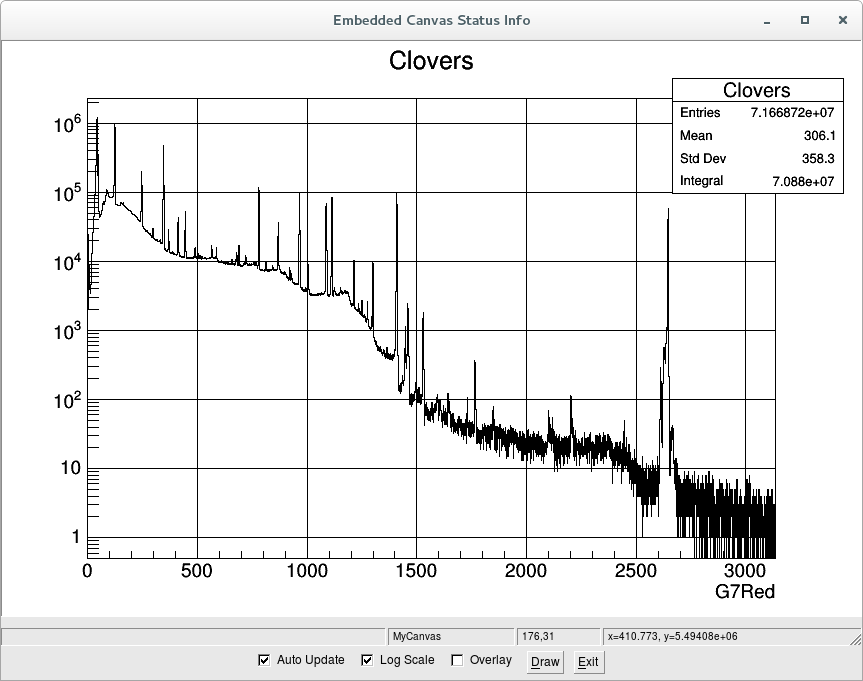Enable the Overlay checkbox
This screenshot has width=863, height=681.
[458, 660]
